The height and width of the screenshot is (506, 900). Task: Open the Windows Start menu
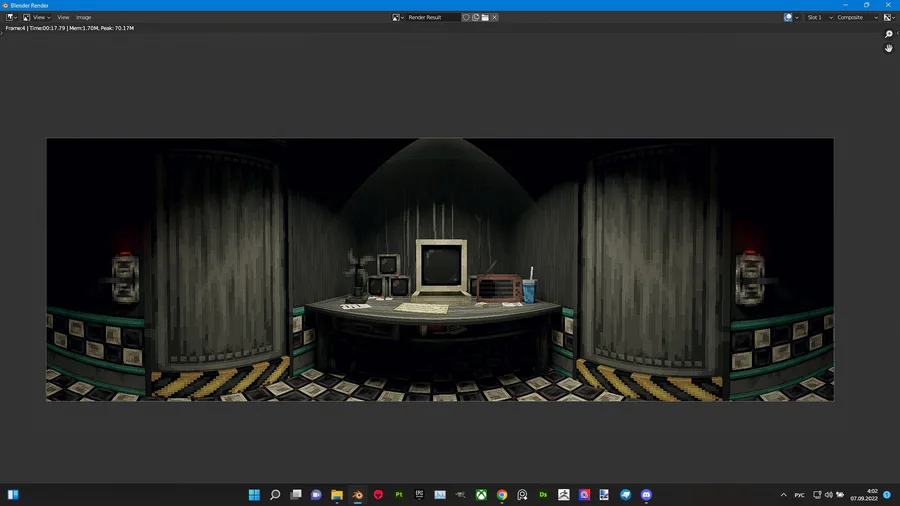click(x=254, y=495)
